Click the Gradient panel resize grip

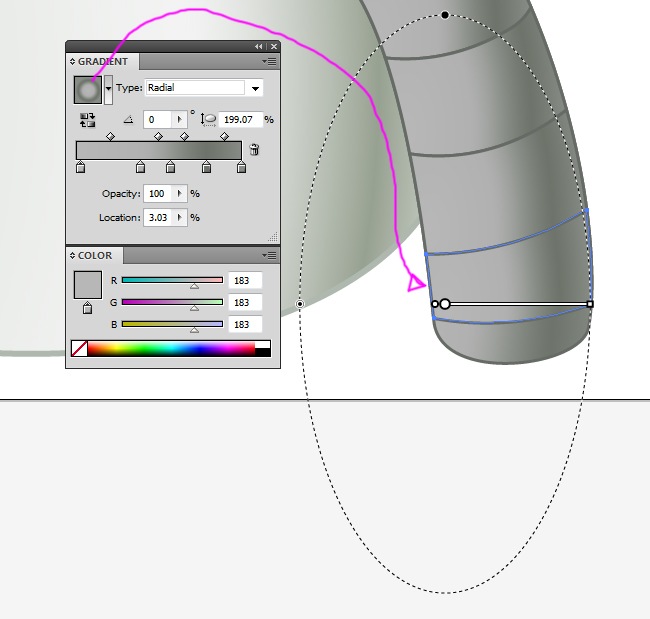pos(273,237)
